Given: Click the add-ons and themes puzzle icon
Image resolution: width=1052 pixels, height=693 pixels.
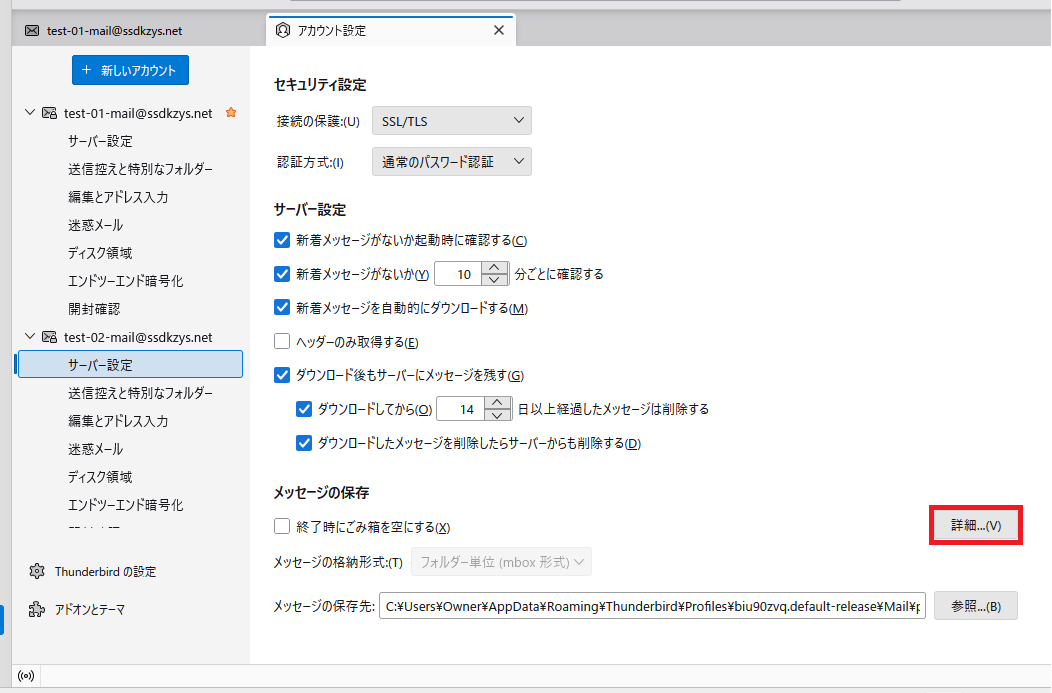Looking at the screenshot, I should click(37, 609).
